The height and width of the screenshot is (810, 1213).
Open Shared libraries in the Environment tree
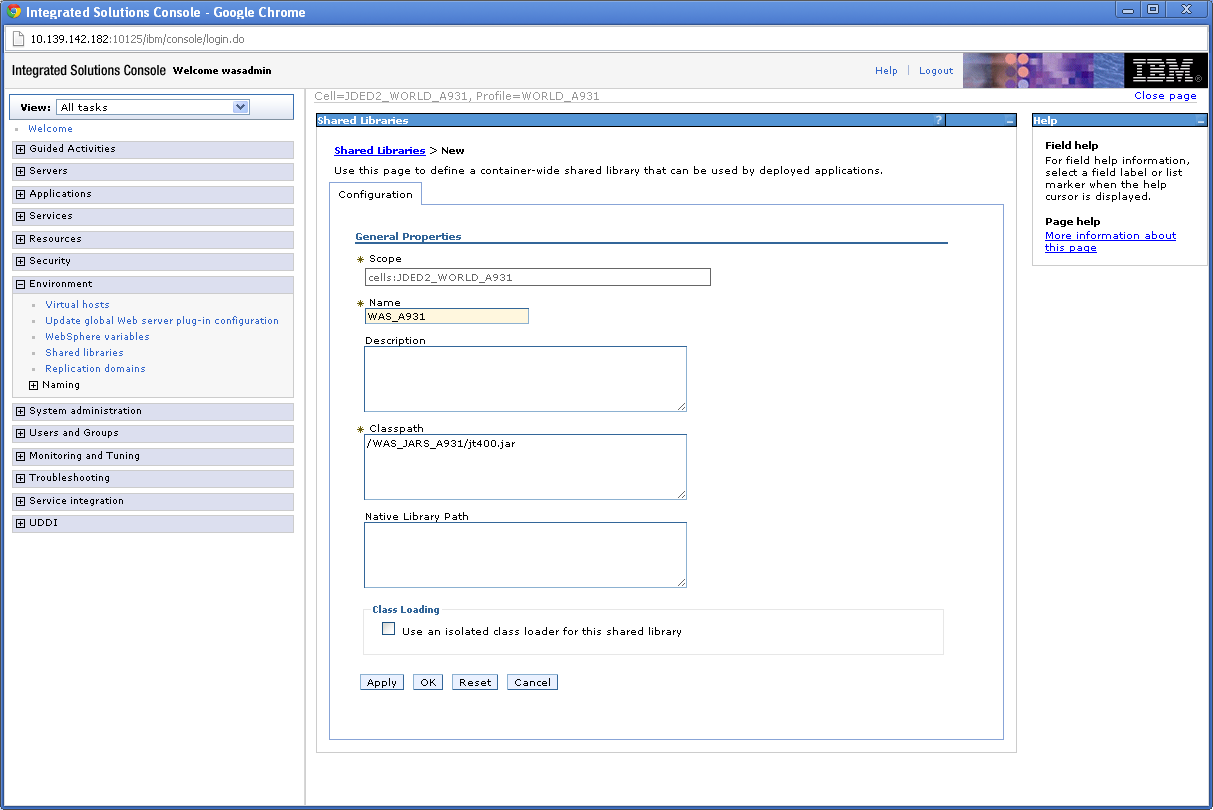pyautogui.click(x=84, y=353)
